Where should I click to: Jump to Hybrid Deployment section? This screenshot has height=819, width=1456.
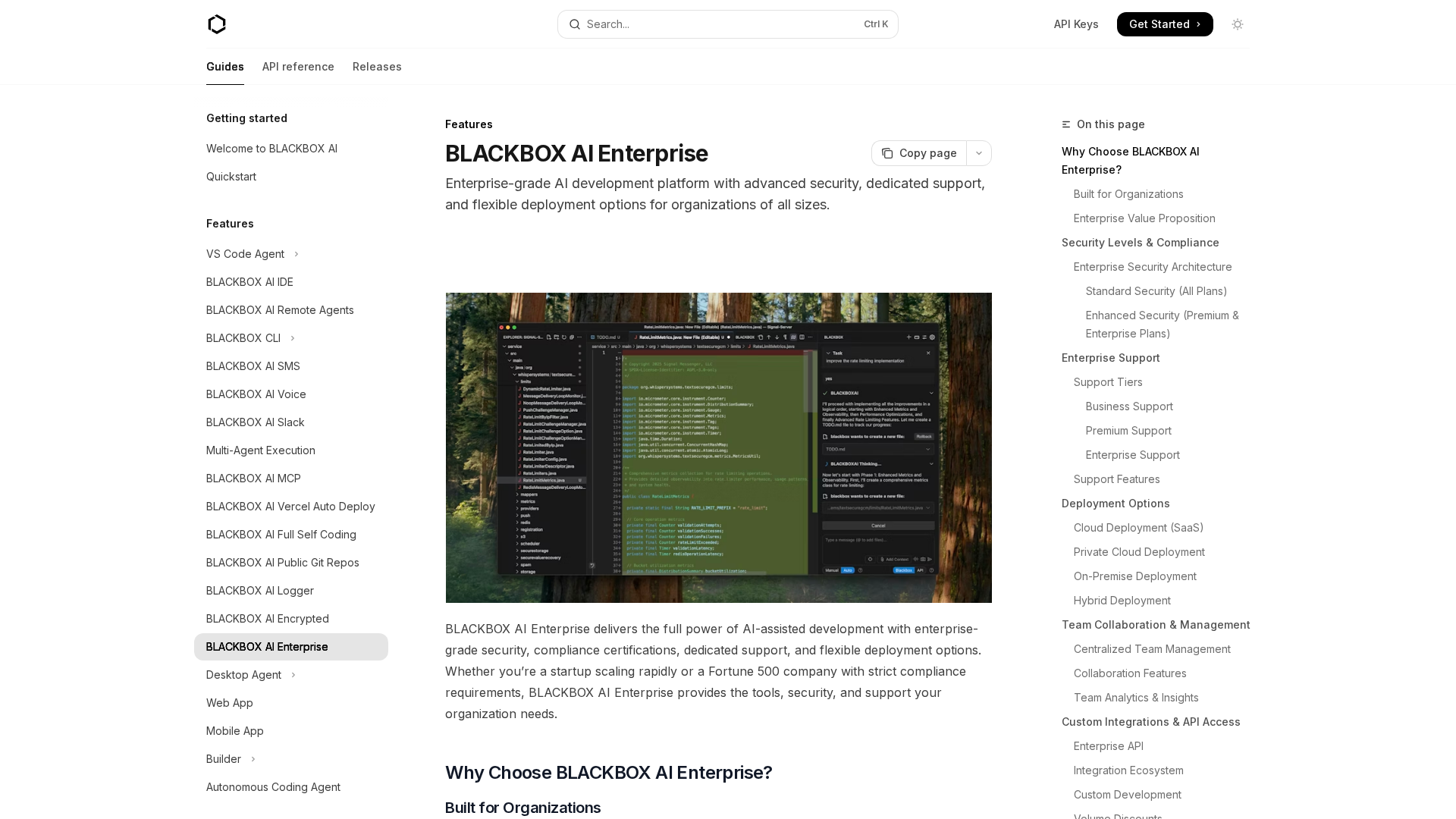coord(1122,601)
